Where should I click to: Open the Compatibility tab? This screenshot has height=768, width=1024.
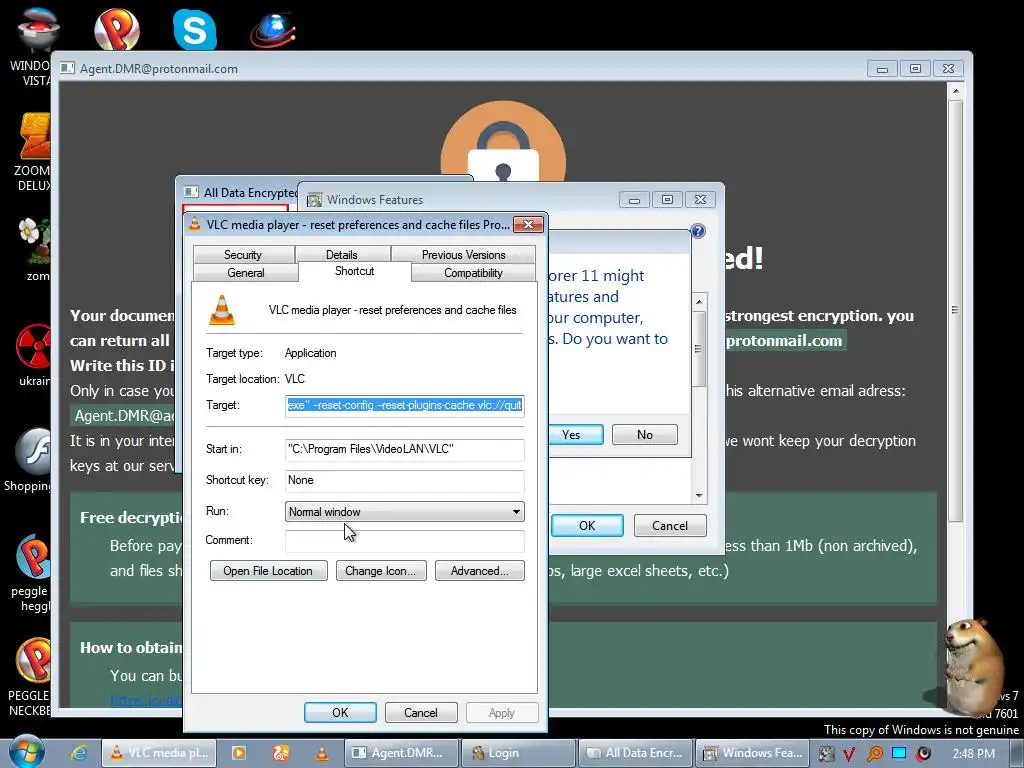coord(473,273)
